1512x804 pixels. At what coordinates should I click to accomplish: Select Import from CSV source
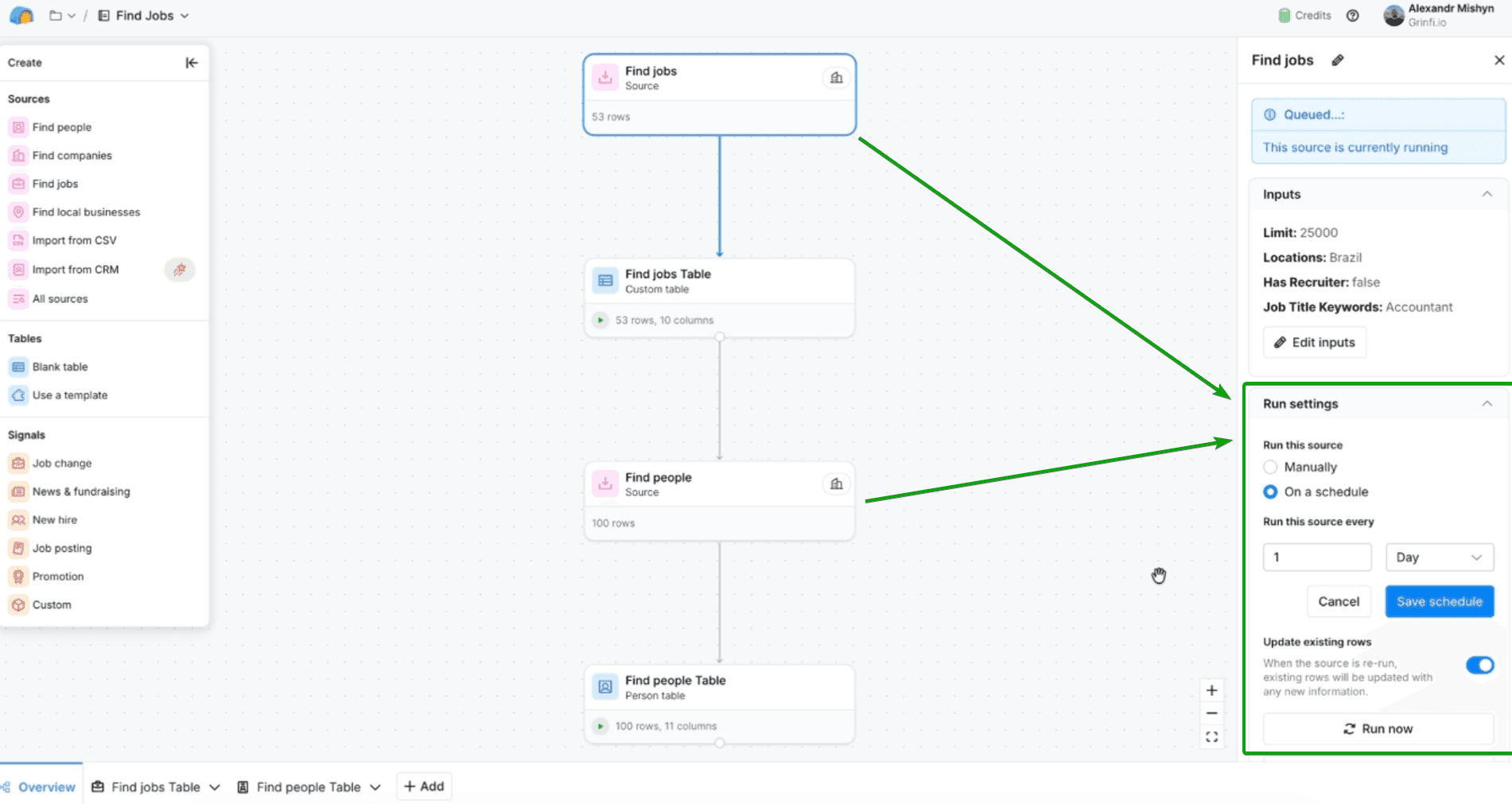coord(74,240)
